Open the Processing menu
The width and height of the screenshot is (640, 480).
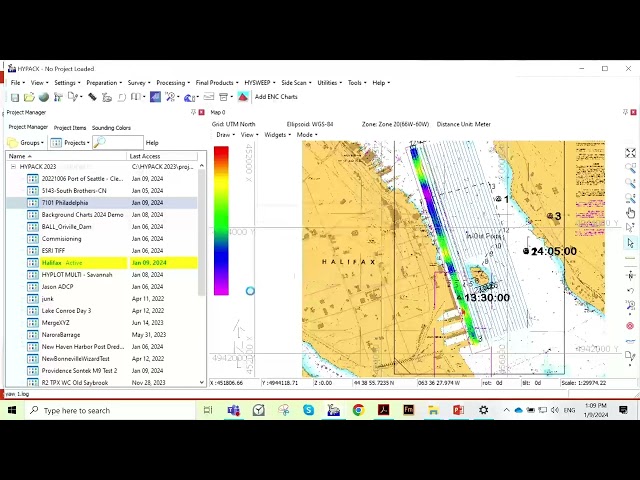tap(173, 82)
